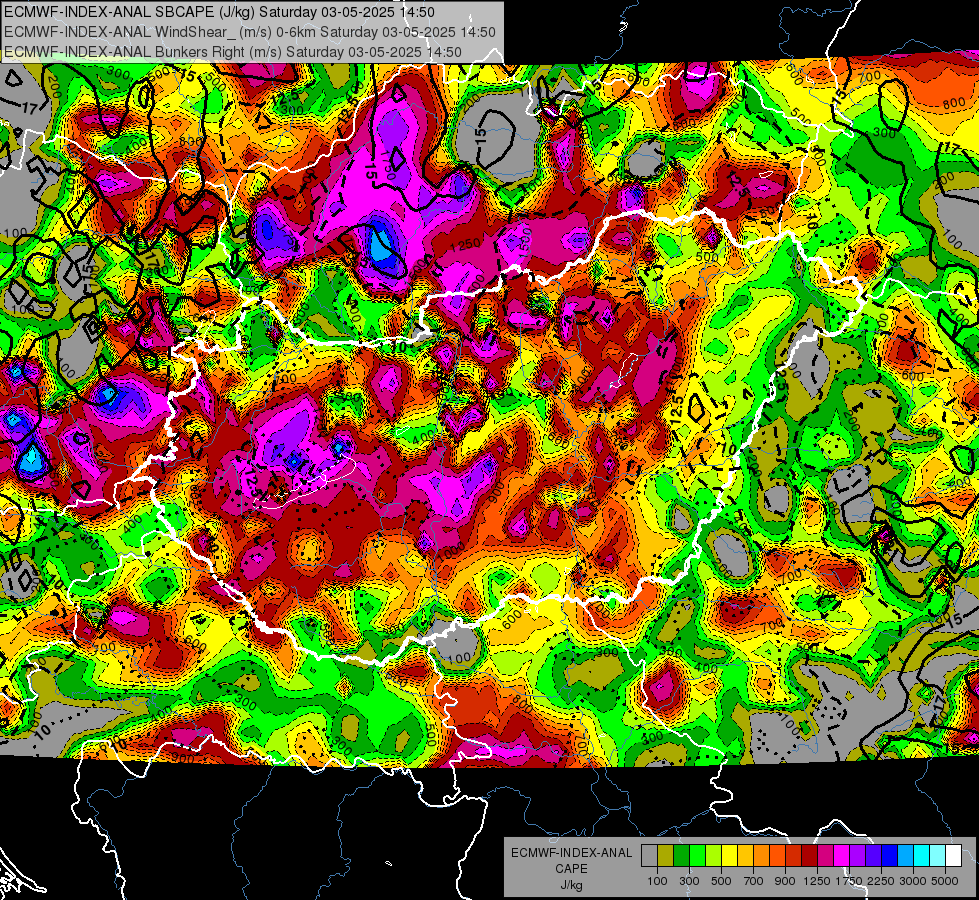Click the 100 value under the legend

pos(657,881)
